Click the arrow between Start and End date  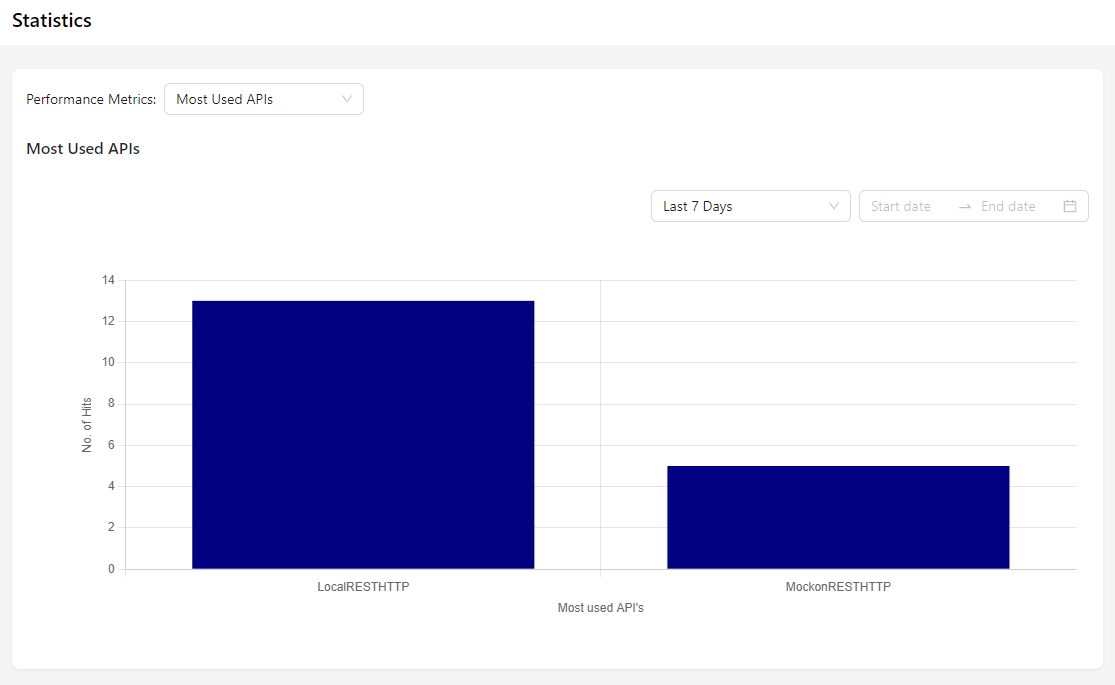click(x=964, y=206)
